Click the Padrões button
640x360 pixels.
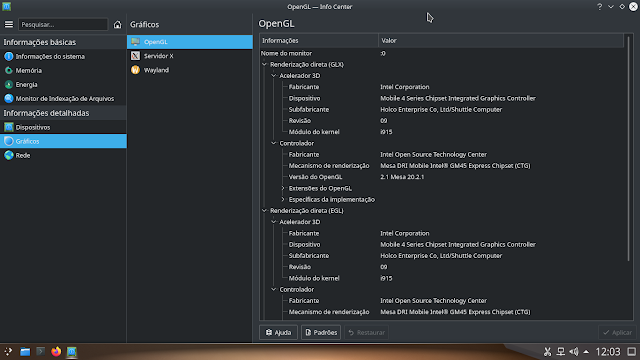coord(321,332)
